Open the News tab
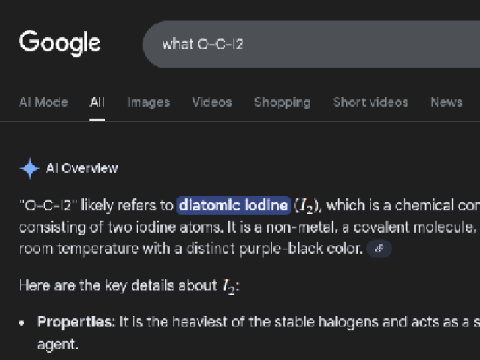Image resolution: width=480 pixels, height=360 pixels. 446,102
